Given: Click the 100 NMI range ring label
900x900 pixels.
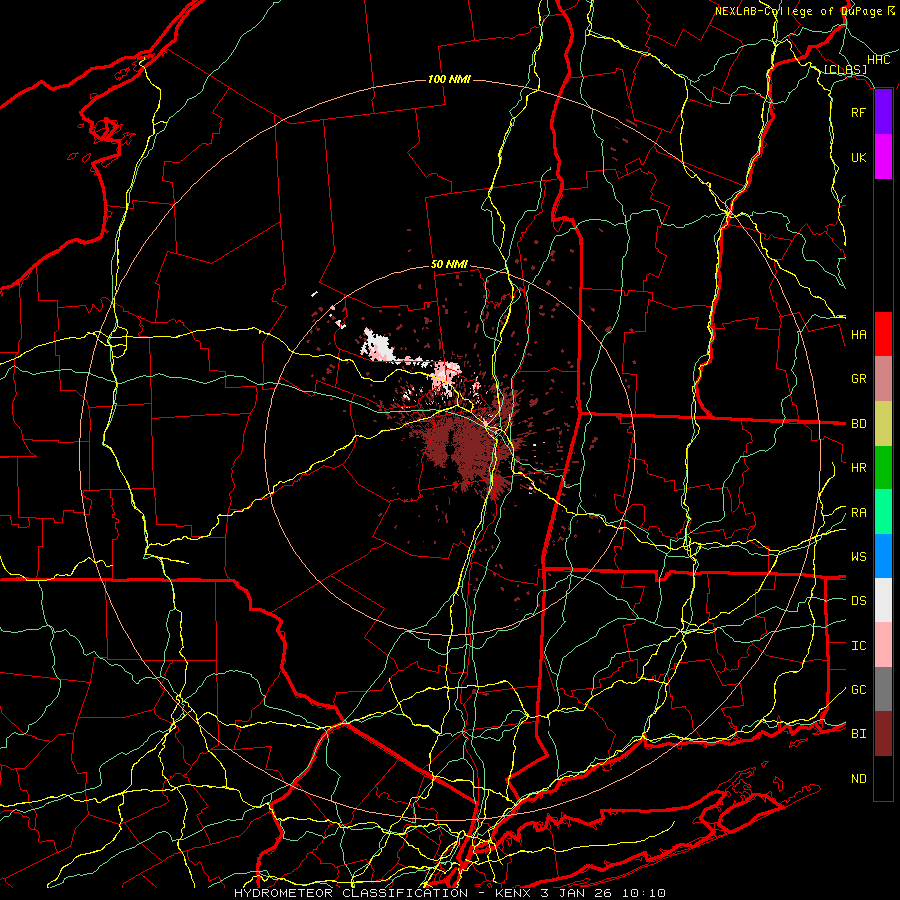Looking at the screenshot, I should tap(449, 79).
